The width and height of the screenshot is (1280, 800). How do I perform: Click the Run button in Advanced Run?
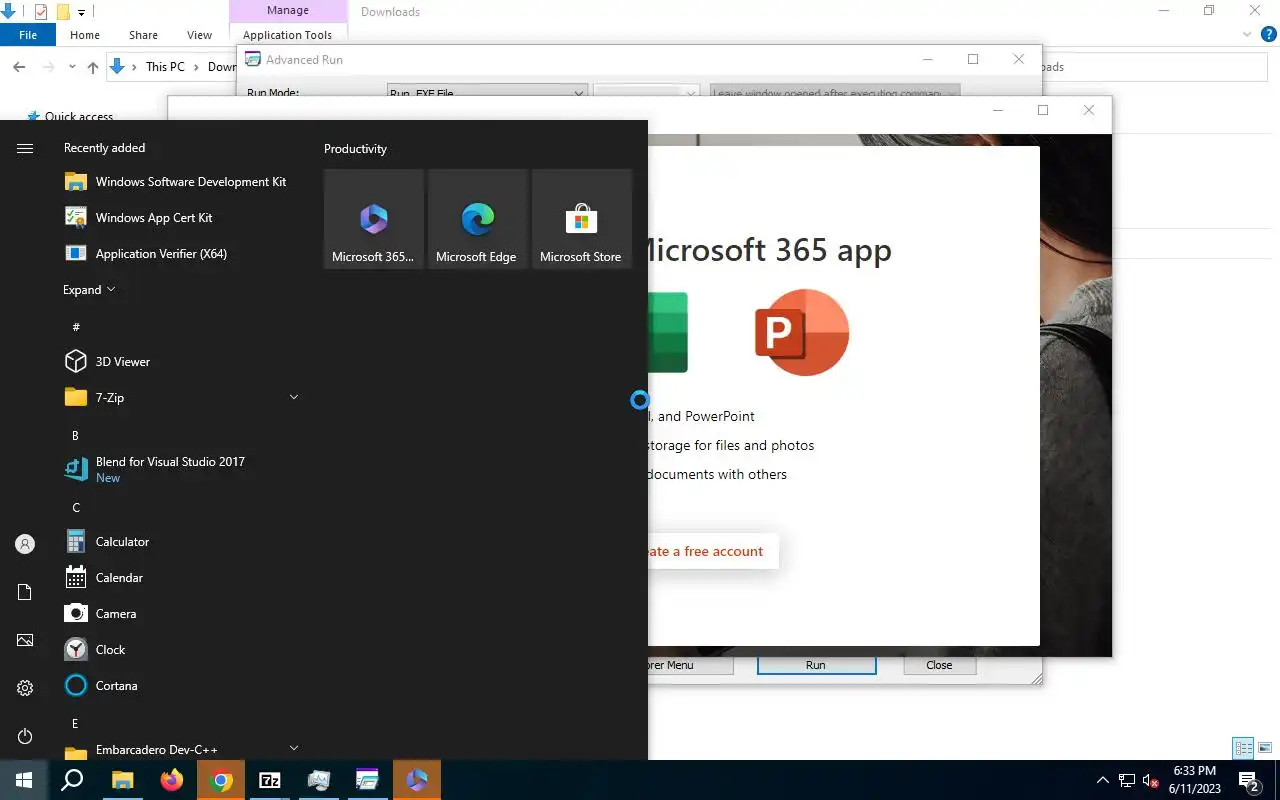[x=816, y=665]
